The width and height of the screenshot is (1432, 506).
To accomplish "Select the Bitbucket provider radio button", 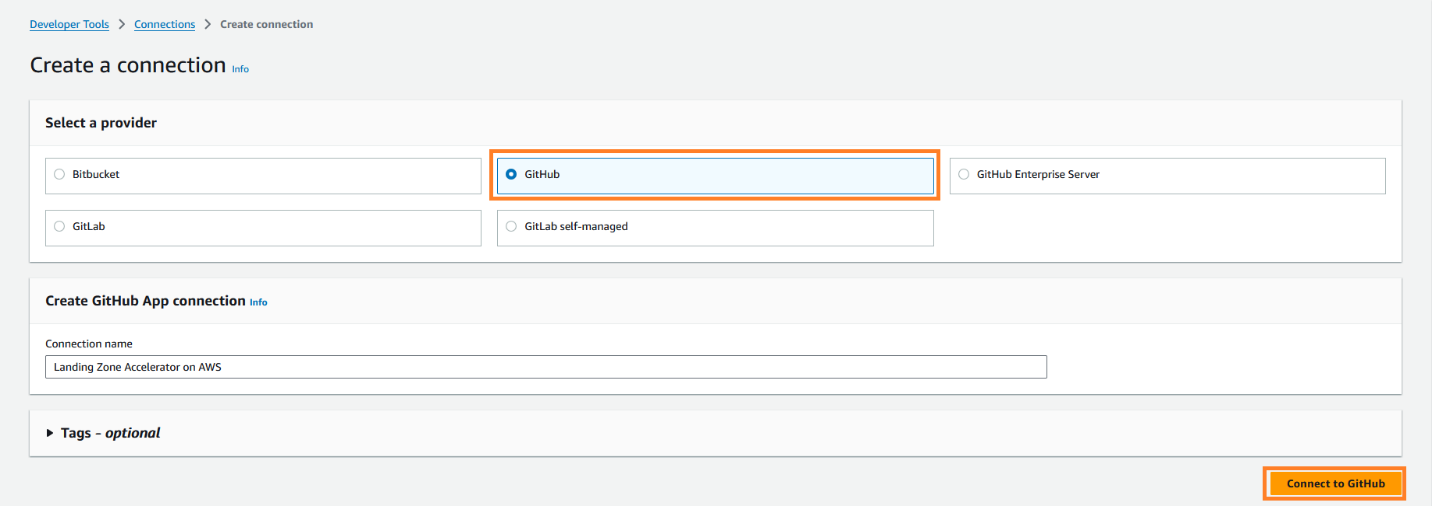I will (60, 174).
